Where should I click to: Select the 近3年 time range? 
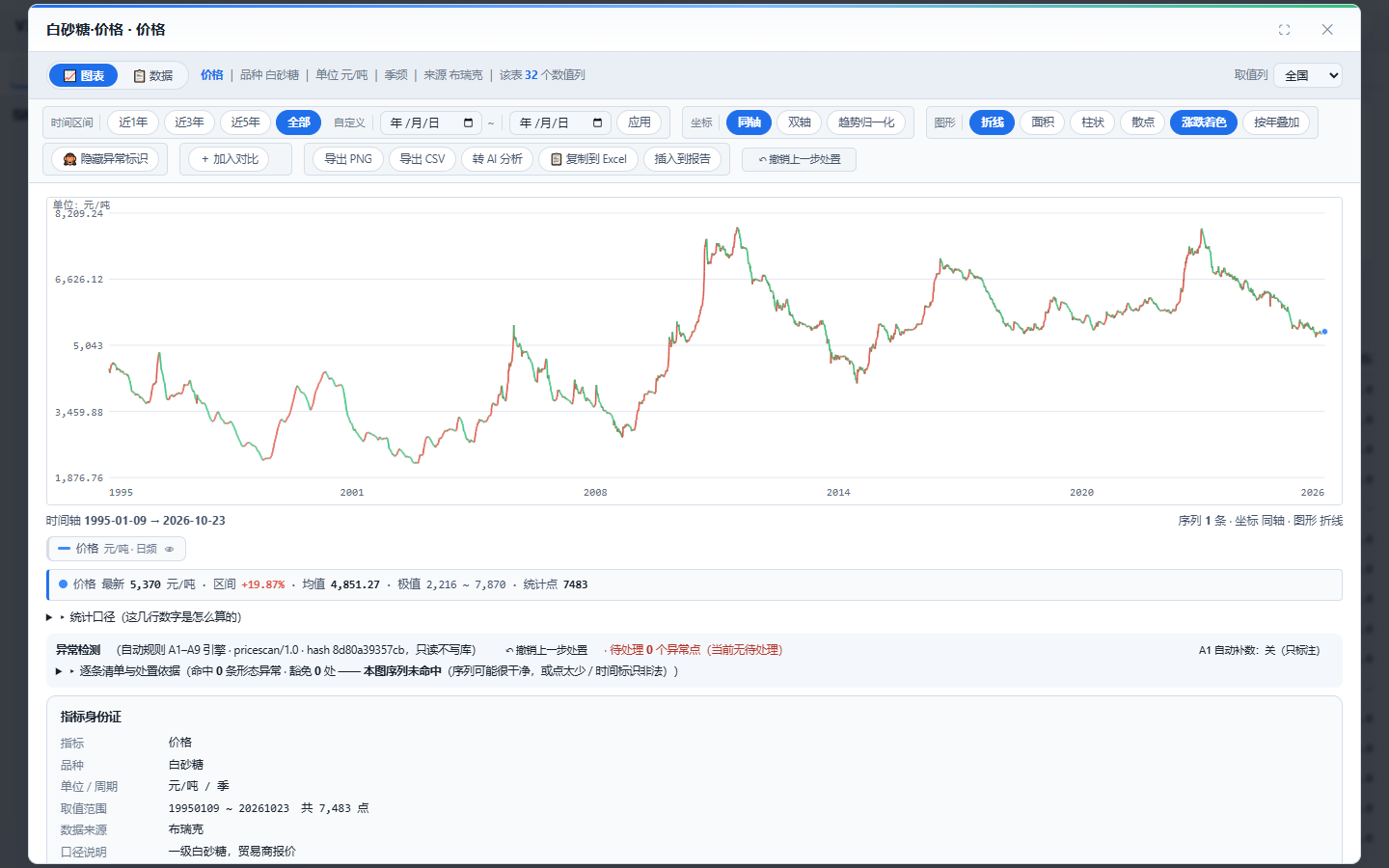click(189, 122)
